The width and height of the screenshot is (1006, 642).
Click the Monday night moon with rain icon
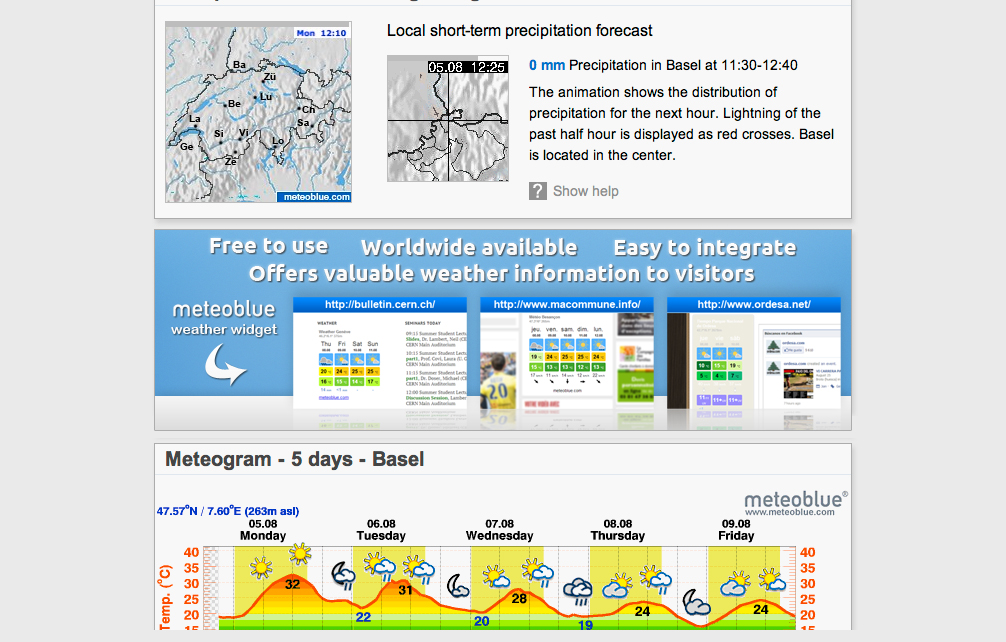[x=343, y=575]
